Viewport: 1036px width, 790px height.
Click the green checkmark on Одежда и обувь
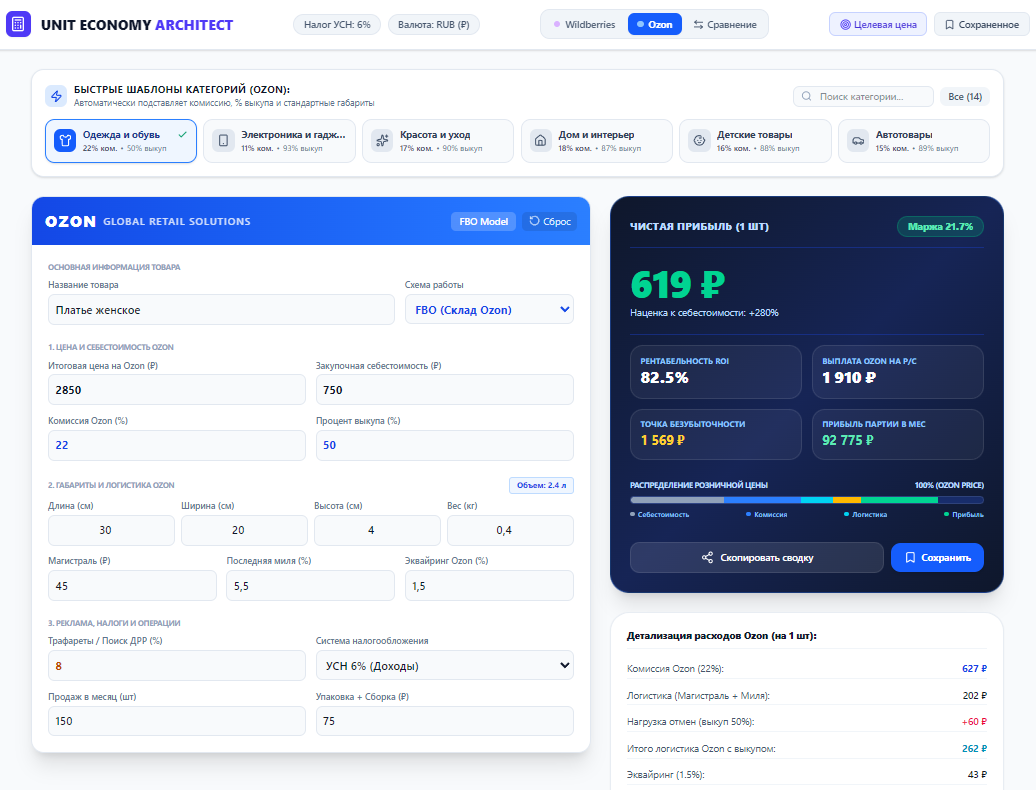pyautogui.click(x=182, y=134)
